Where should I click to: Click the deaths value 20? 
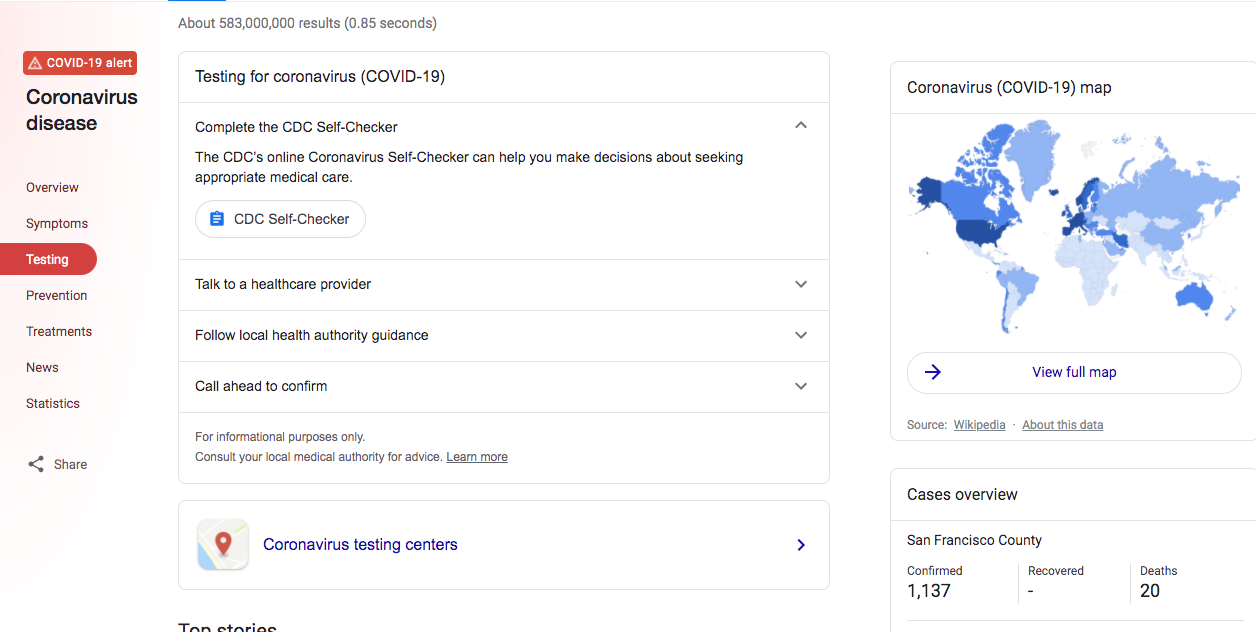[1150, 591]
